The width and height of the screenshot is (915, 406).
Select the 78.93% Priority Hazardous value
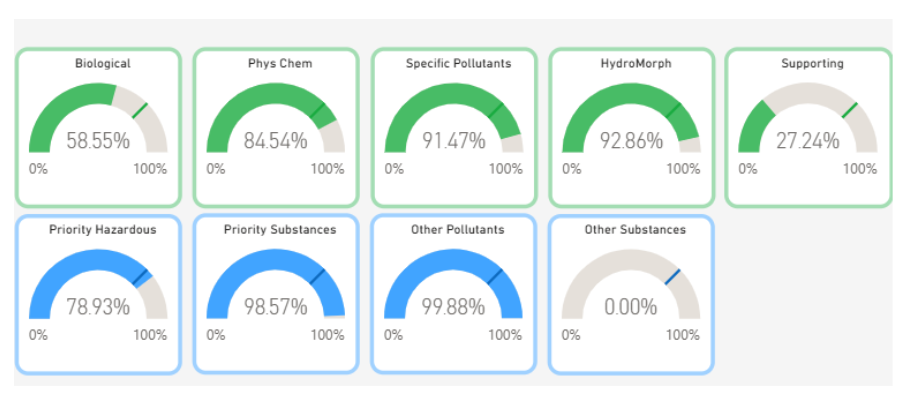(x=98, y=307)
